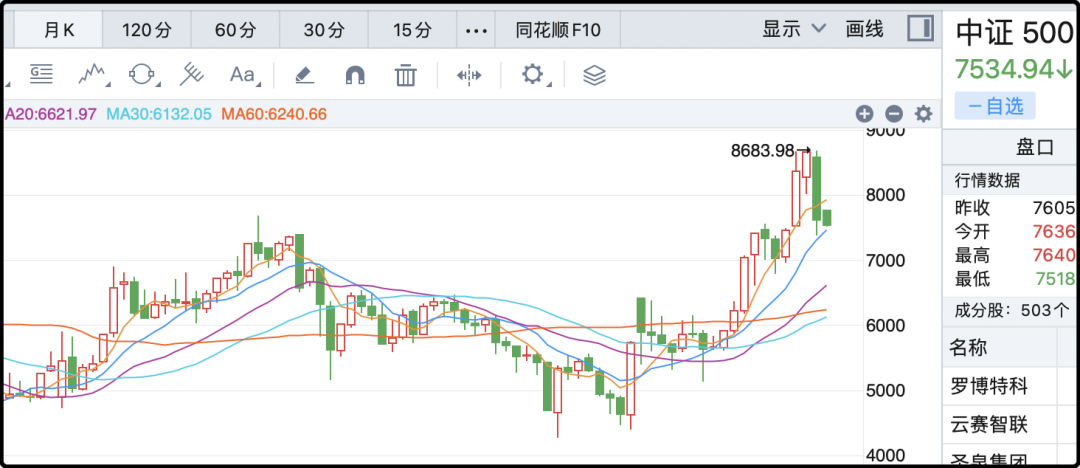Image resolution: width=1080 pixels, height=468 pixels.
Task: Switch to the 30分 timeframe tab
Action: (x=323, y=30)
